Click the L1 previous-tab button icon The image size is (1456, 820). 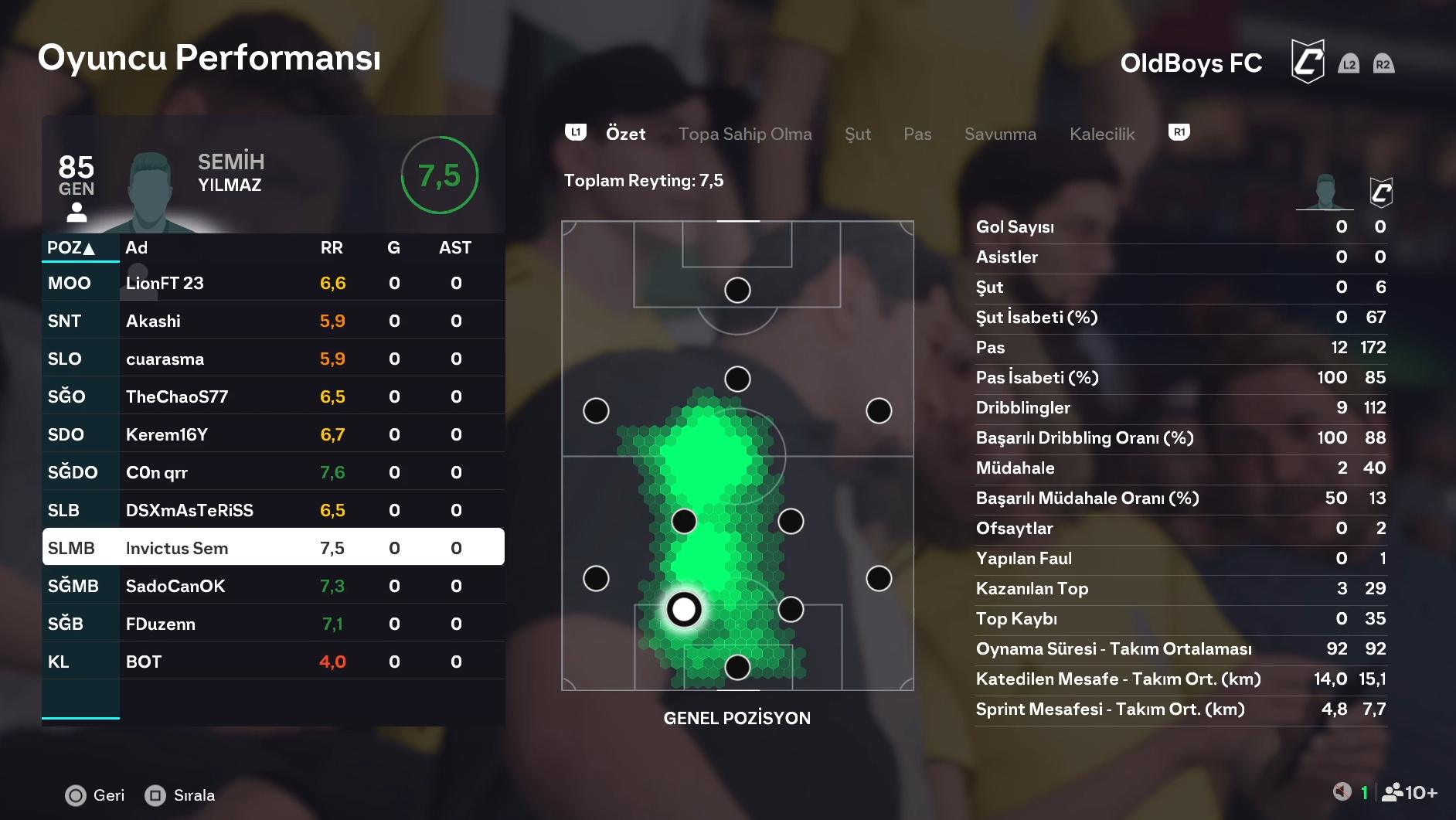click(576, 133)
